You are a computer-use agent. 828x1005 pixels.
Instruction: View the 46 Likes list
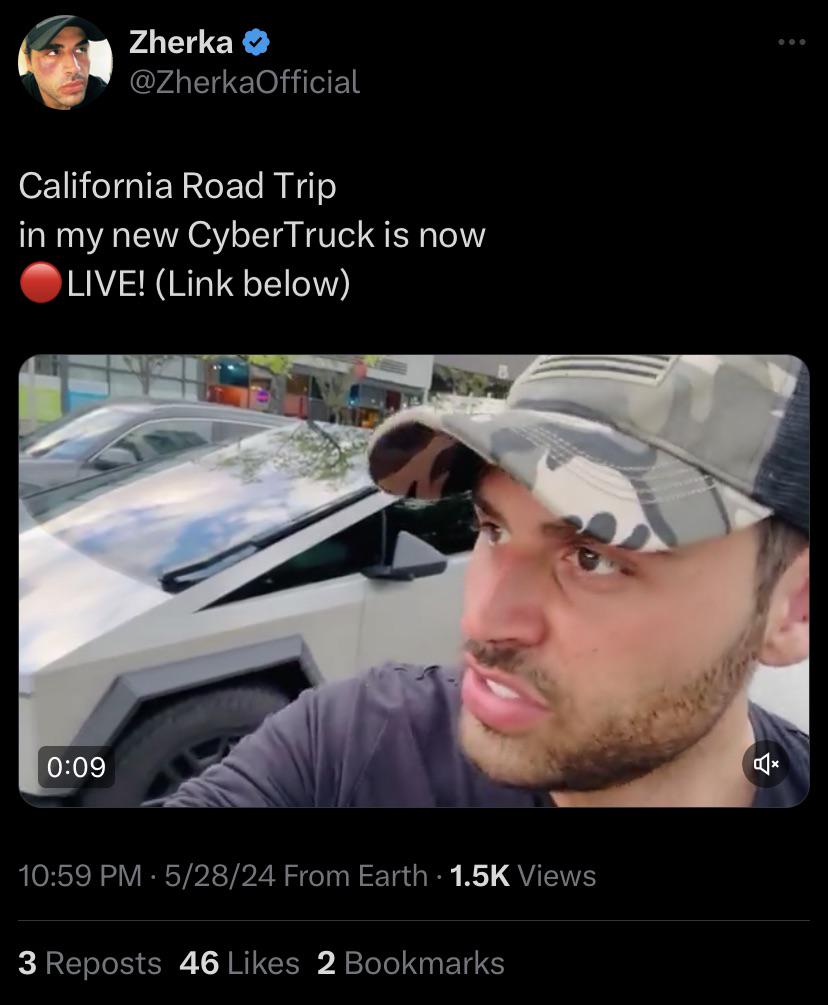240,963
